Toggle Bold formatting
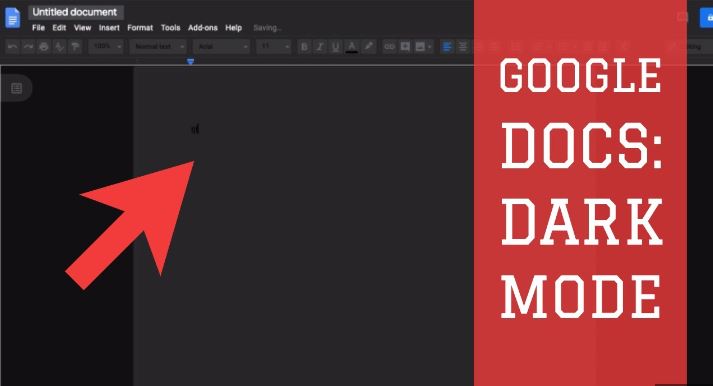Screen dimensions: 713x386 click(304, 46)
